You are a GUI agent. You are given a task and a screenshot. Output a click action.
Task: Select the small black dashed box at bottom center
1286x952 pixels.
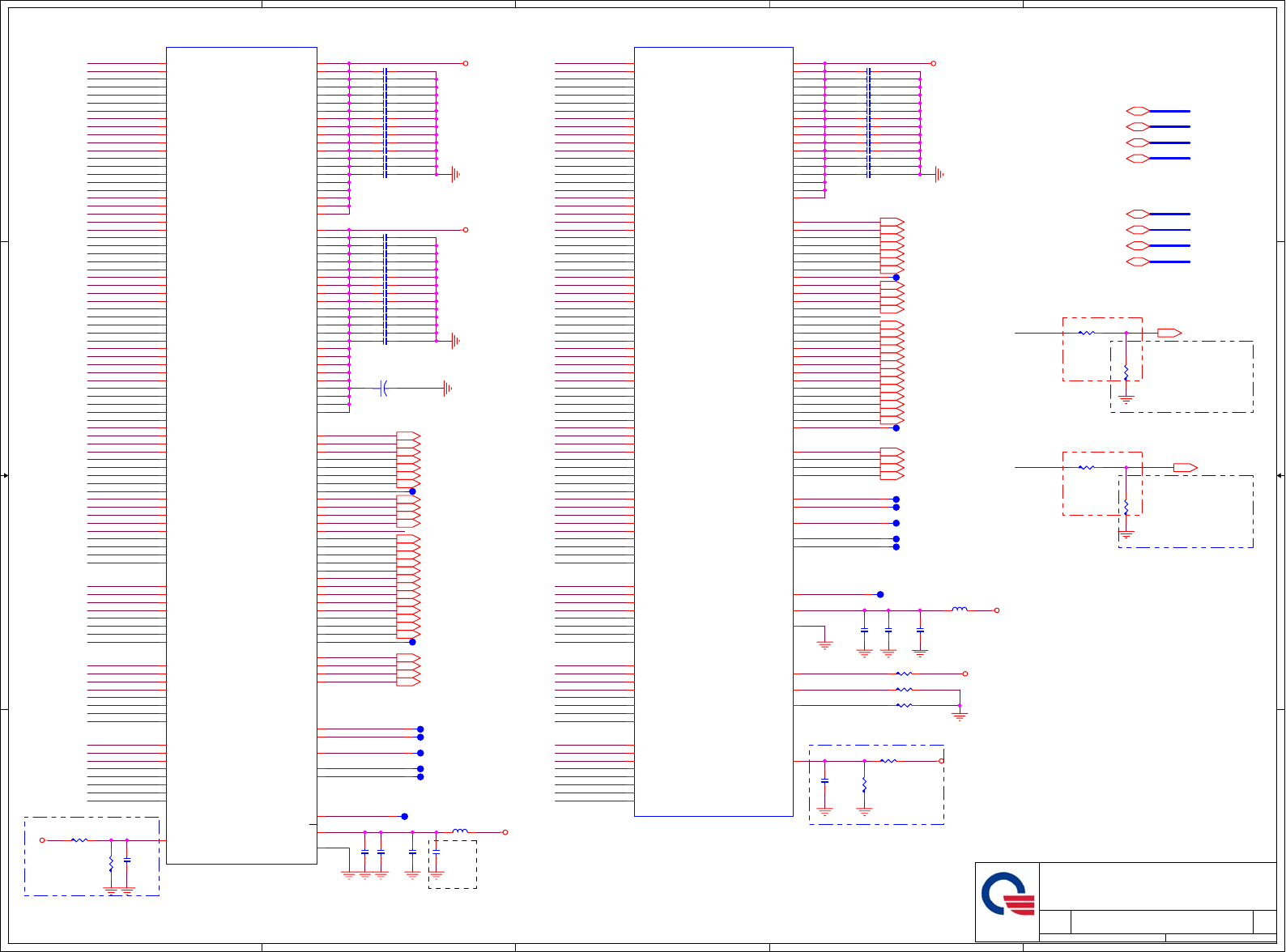(453, 865)
